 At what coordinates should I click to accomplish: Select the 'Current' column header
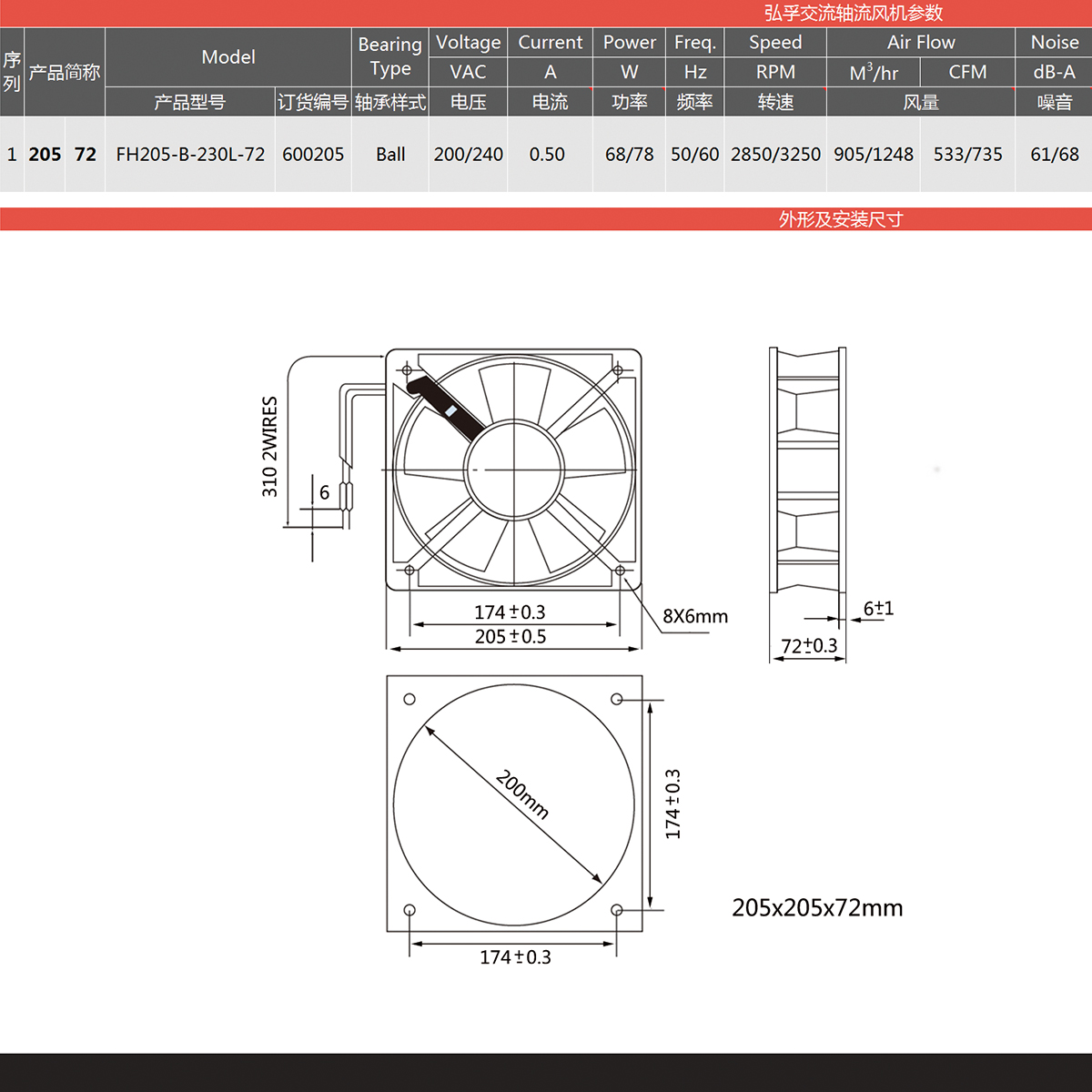551,42
